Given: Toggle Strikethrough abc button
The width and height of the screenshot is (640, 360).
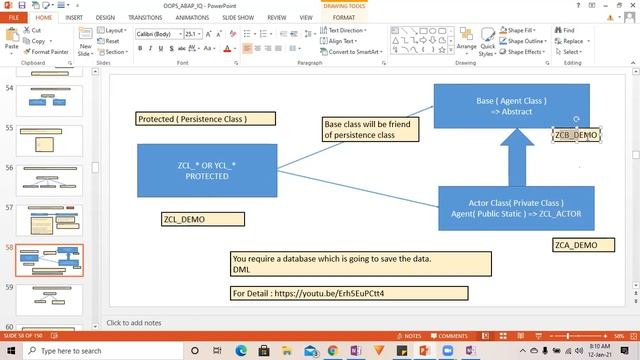Looking at the screenshot, I should pos(182,48).
